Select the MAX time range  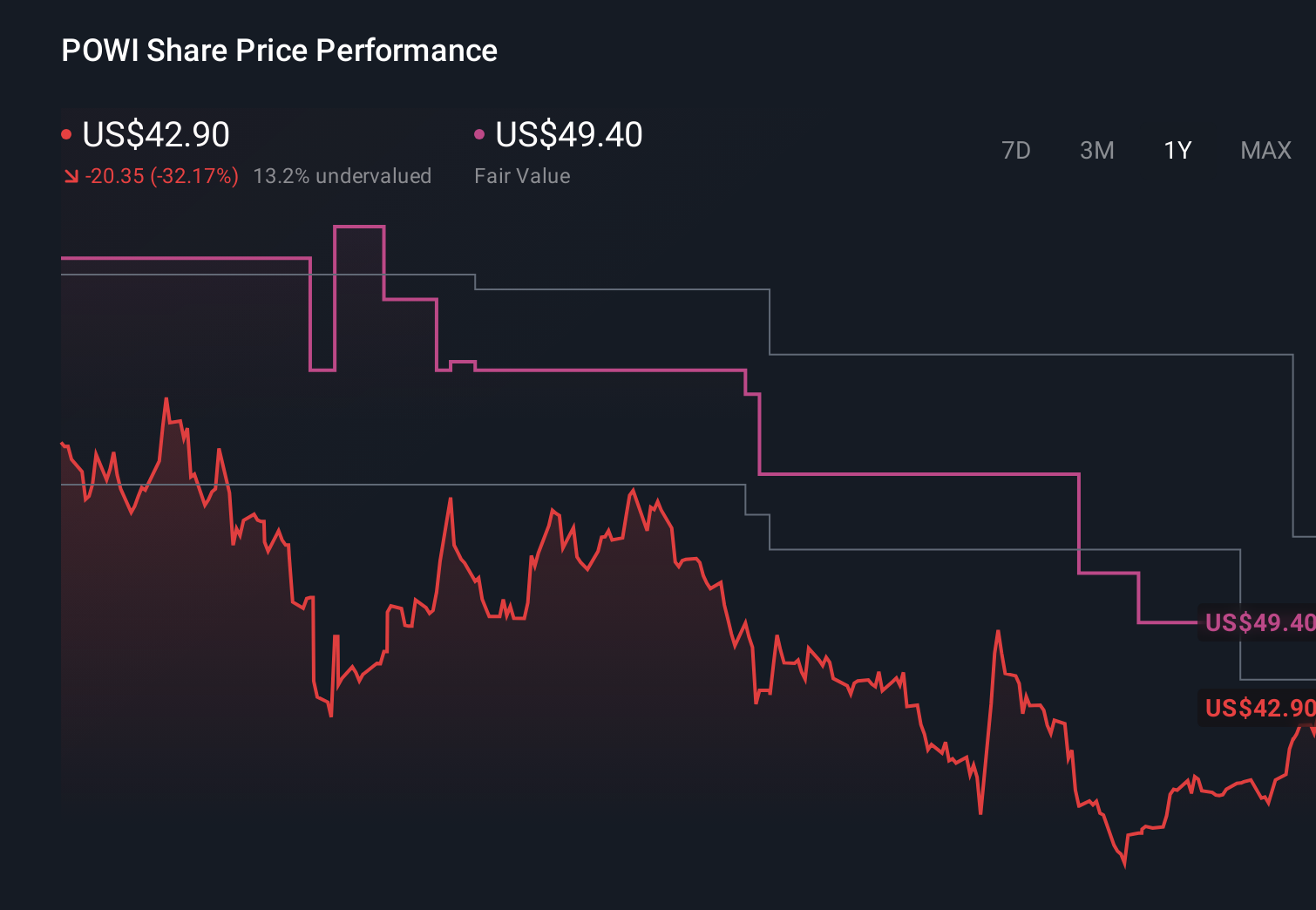[1265, 150]
